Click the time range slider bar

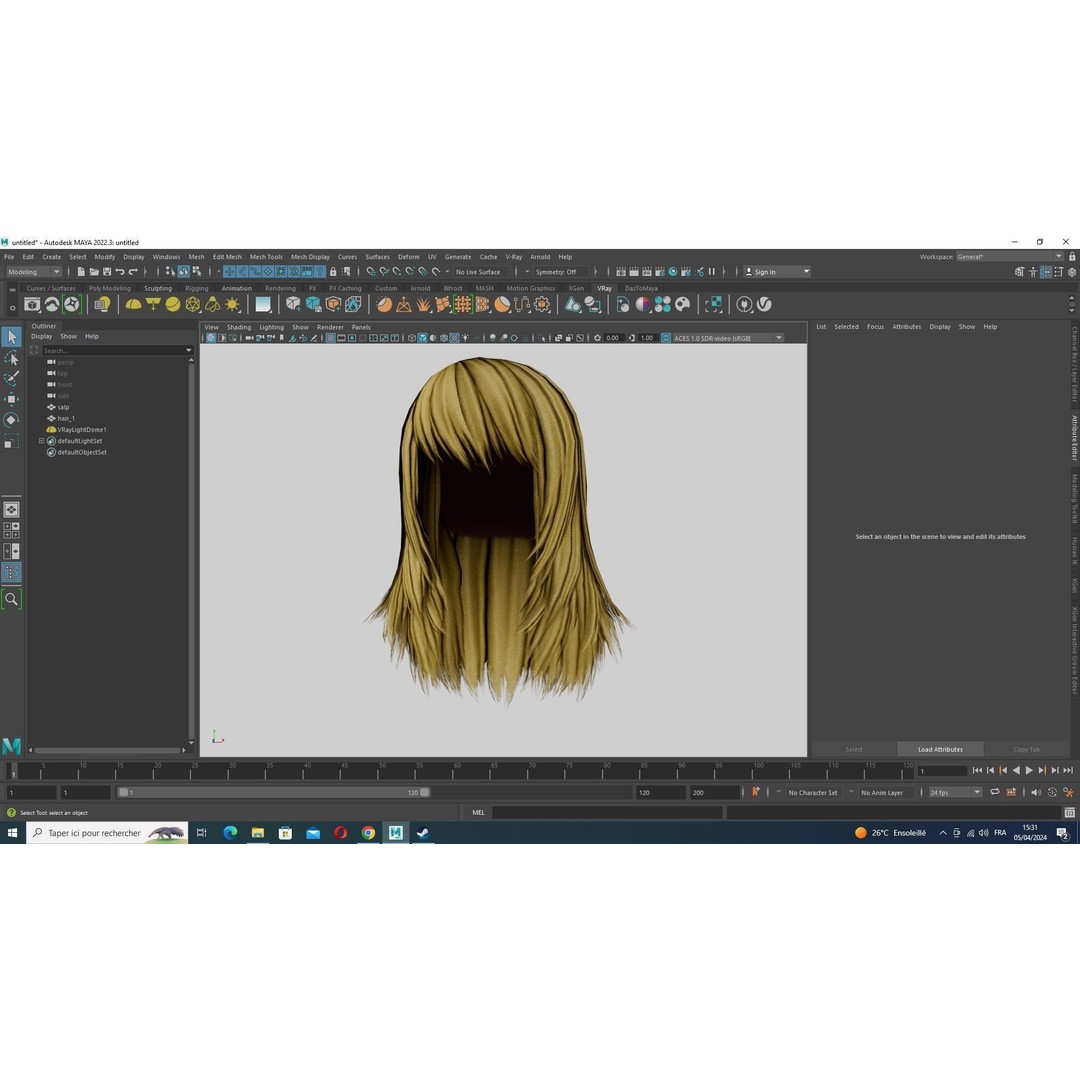pyautogui.click(x=273, y=793)
